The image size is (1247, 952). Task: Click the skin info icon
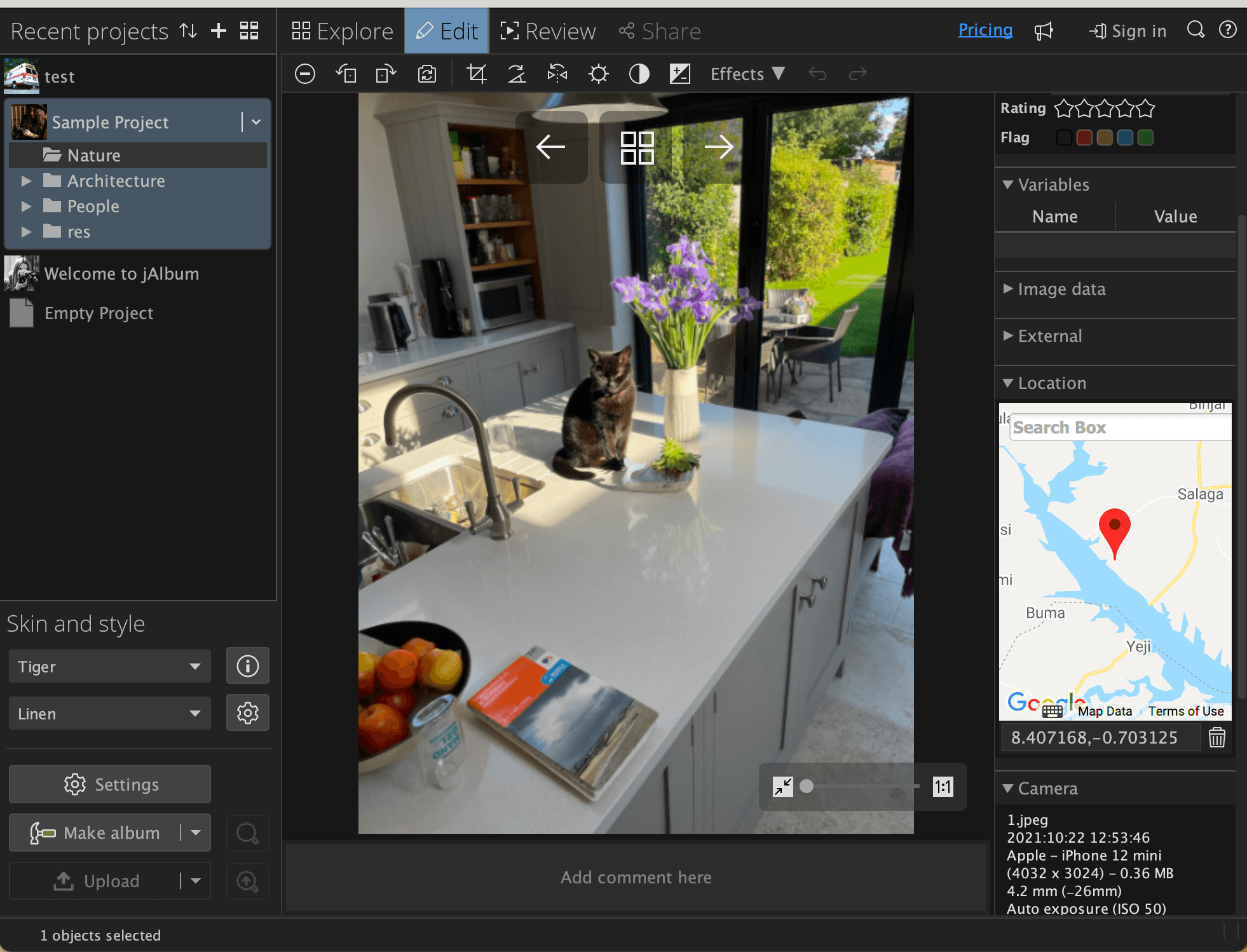pyautogui.click(x=247, y=666)
